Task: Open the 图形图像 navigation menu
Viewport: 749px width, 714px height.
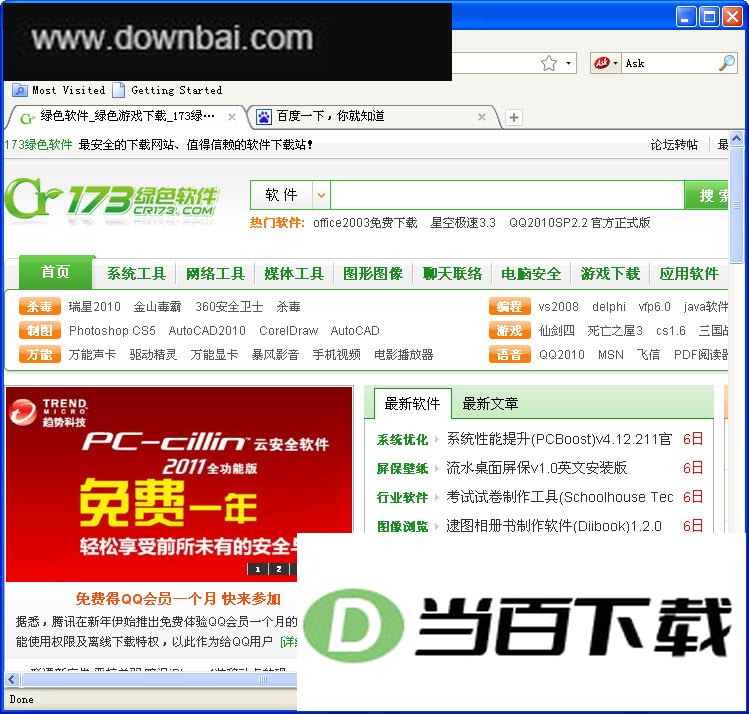Action: tap(373, 274)
